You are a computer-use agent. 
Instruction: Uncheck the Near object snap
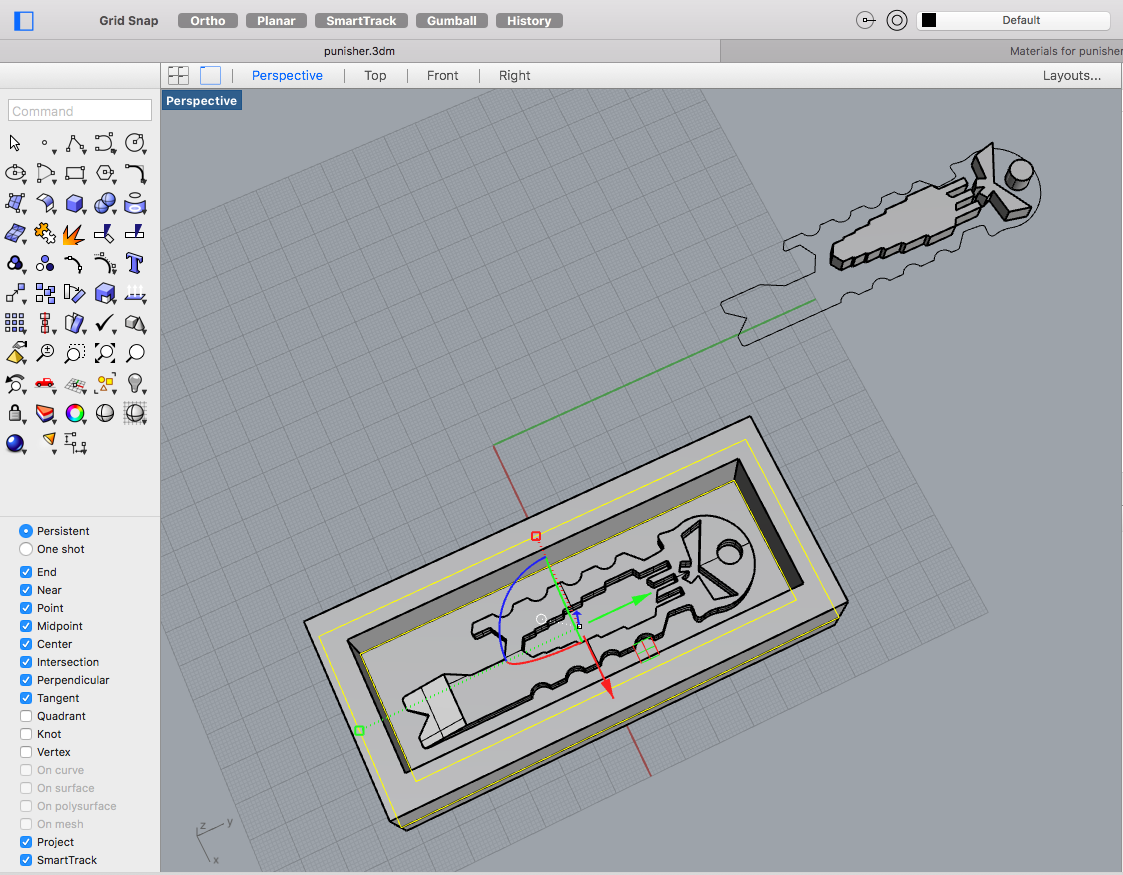click(26, 590)
